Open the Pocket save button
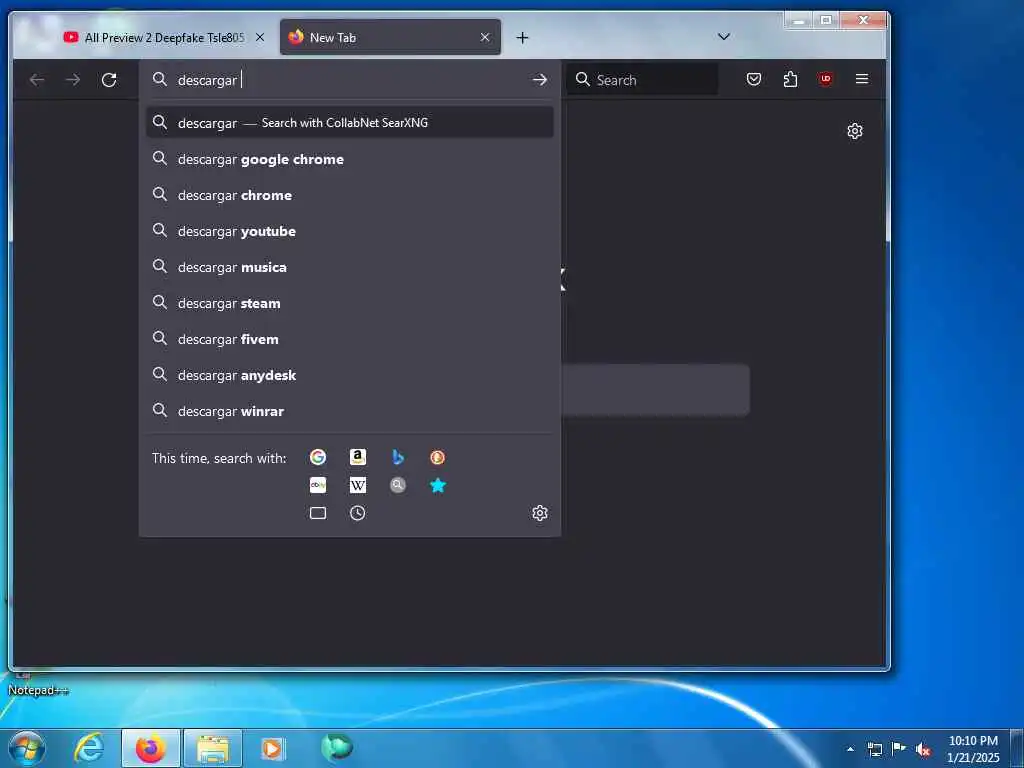 click(754, 80)
